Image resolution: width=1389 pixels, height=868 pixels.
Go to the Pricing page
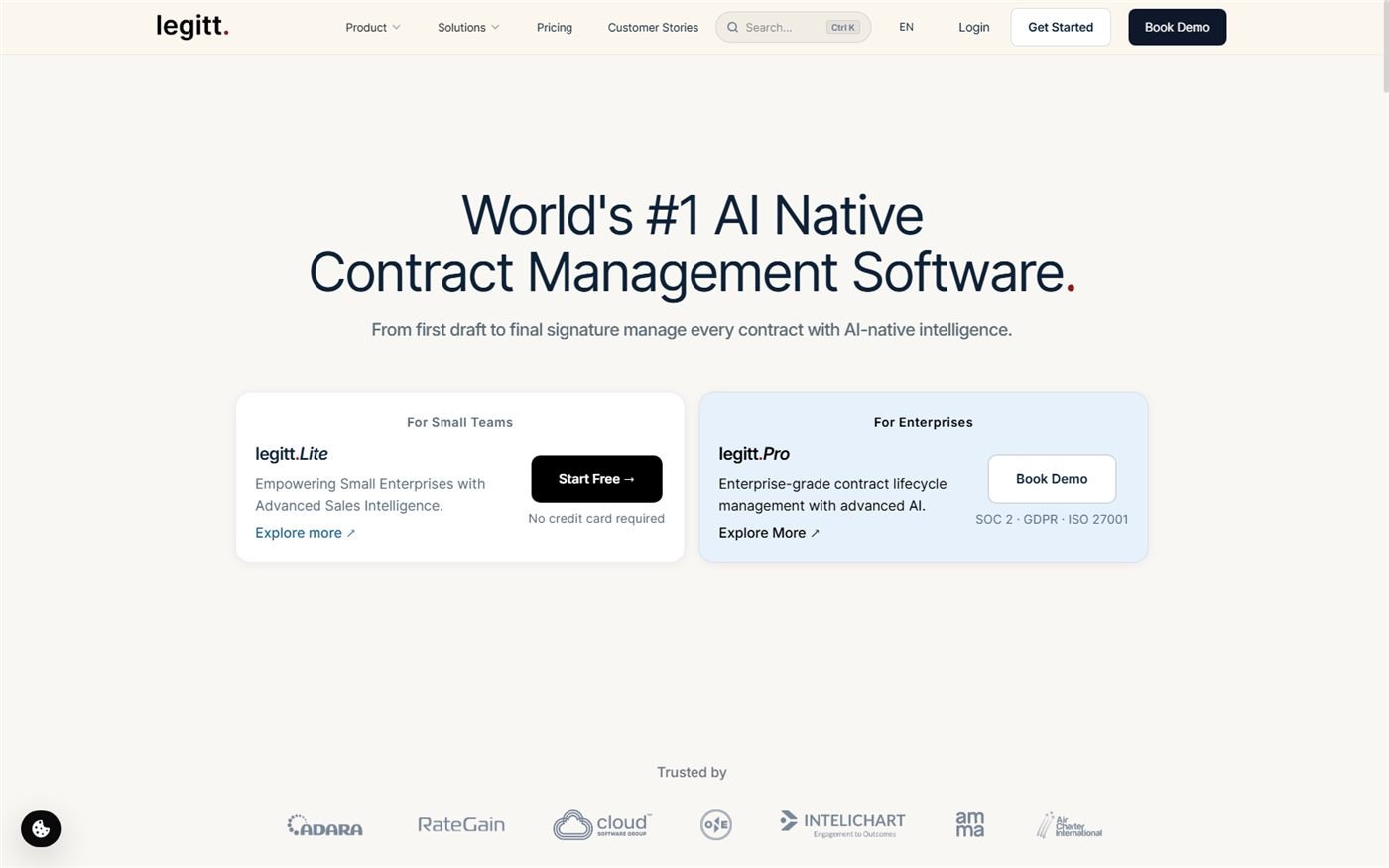[x=555, y=28]
